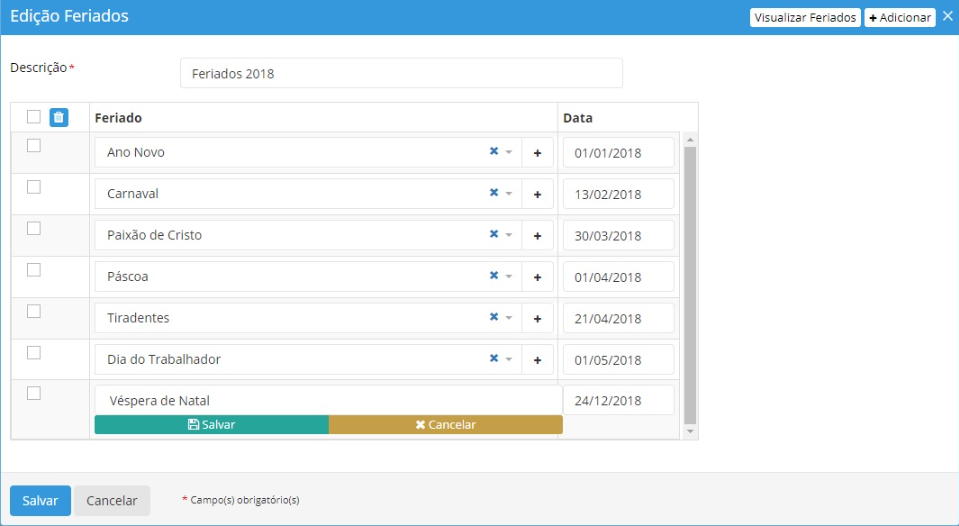Clear the Paixão de Cristo selection

pyautogui.click(x=493, y=235)
